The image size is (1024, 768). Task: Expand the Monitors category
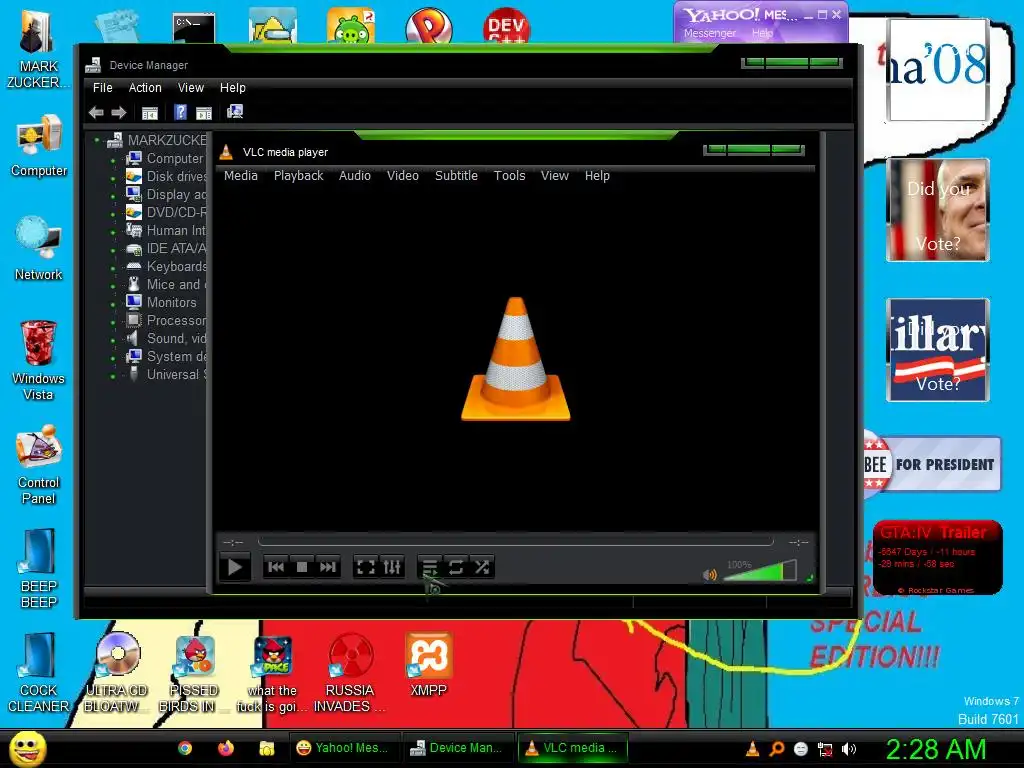pos(113,303)
